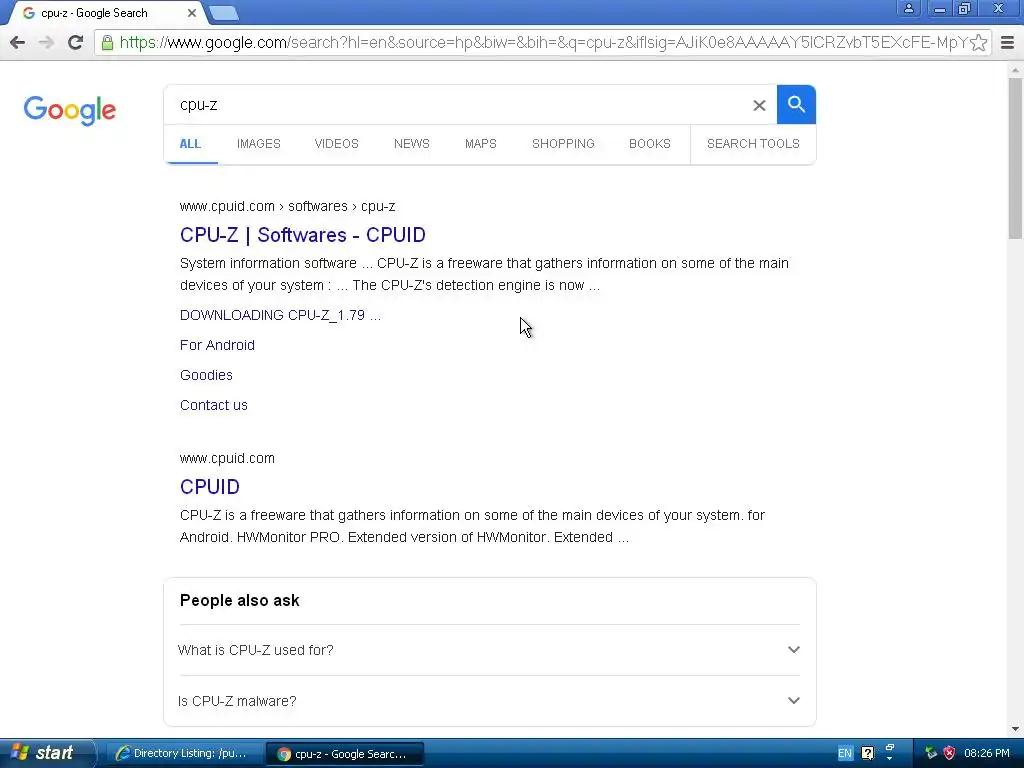Screen dimensions: 1024x768
Task: Click the browser back arrow
Action: (x=18, y=42)
